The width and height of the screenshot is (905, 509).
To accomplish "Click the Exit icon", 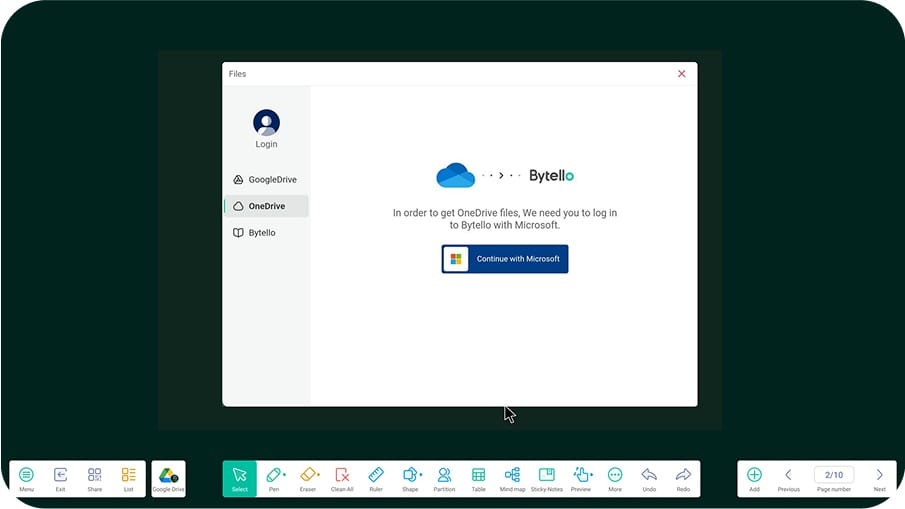I will coord(60,478).
